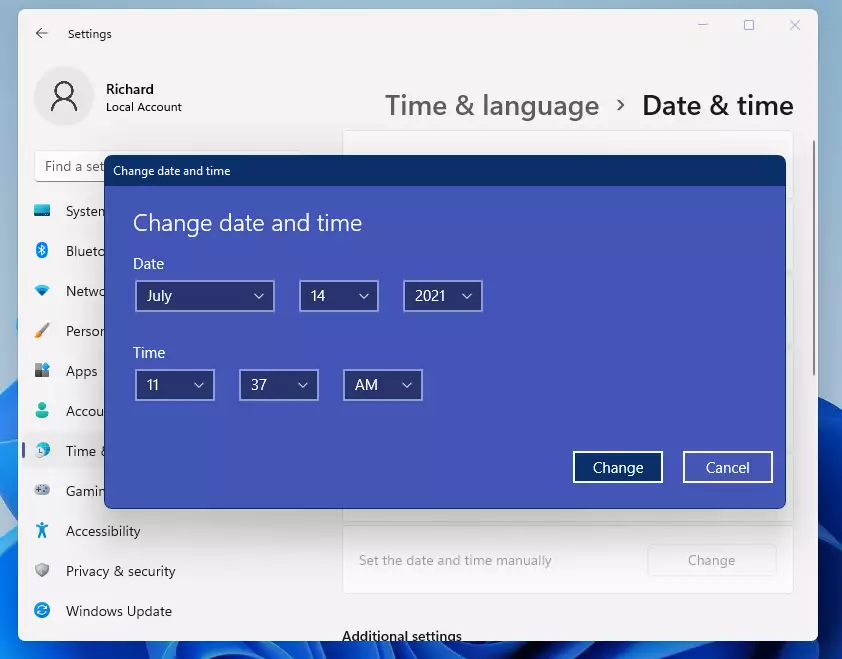Click the Personalization paintbrush icon
Image resolution: width=842 pixels, height=659 pixels.
pyautogui.click(x=42, y=330)
